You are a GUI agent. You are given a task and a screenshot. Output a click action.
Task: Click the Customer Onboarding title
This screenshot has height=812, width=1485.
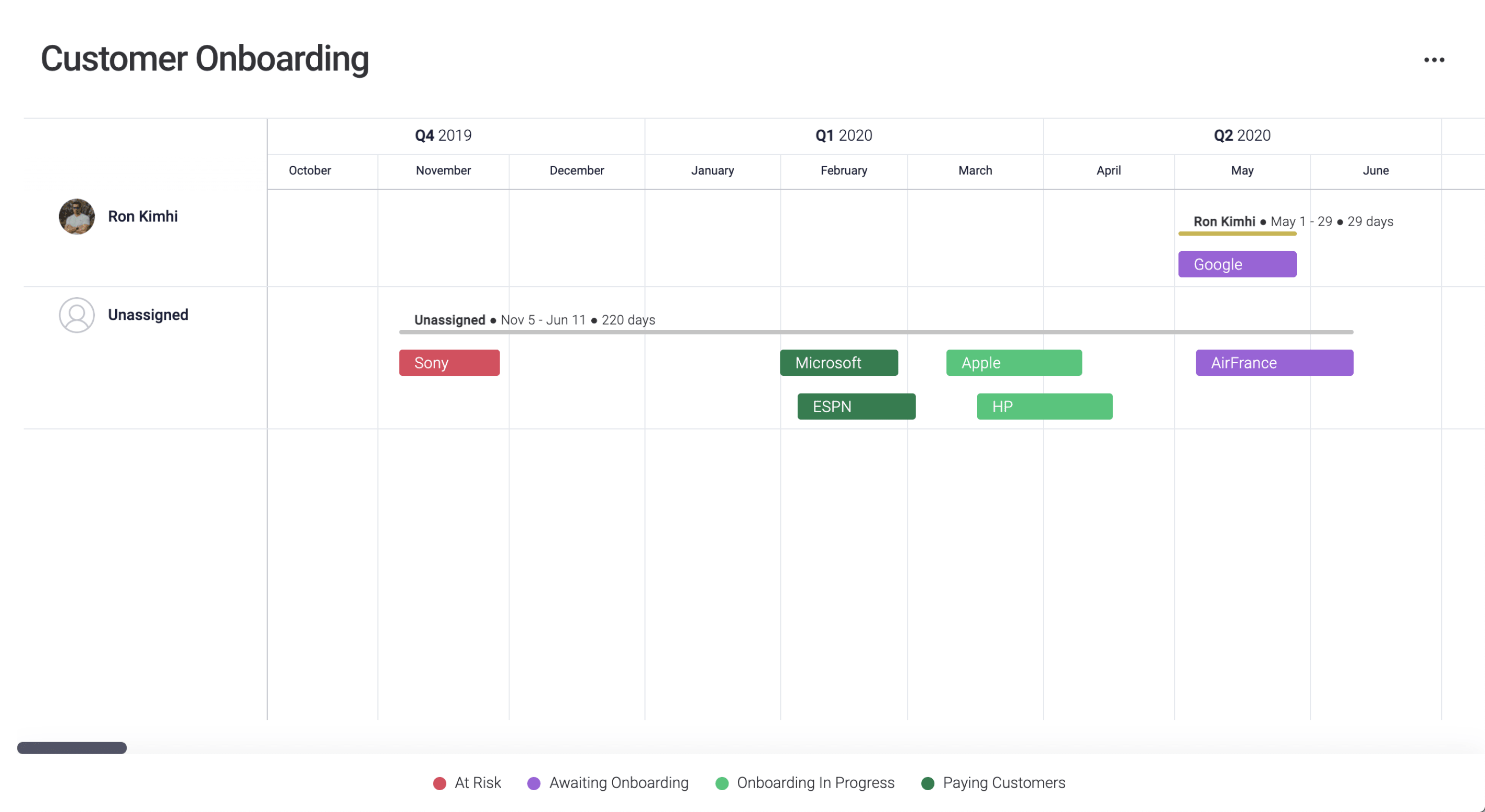[x=204, y=59]
